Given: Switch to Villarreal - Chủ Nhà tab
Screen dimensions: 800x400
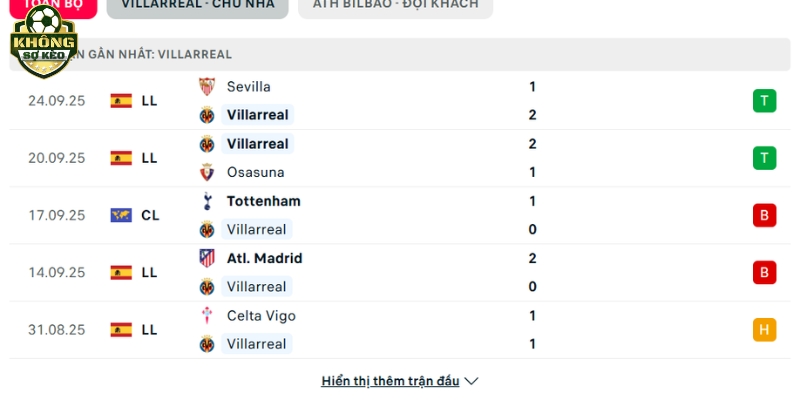Looking at the screenshot, I should (197, 7).
